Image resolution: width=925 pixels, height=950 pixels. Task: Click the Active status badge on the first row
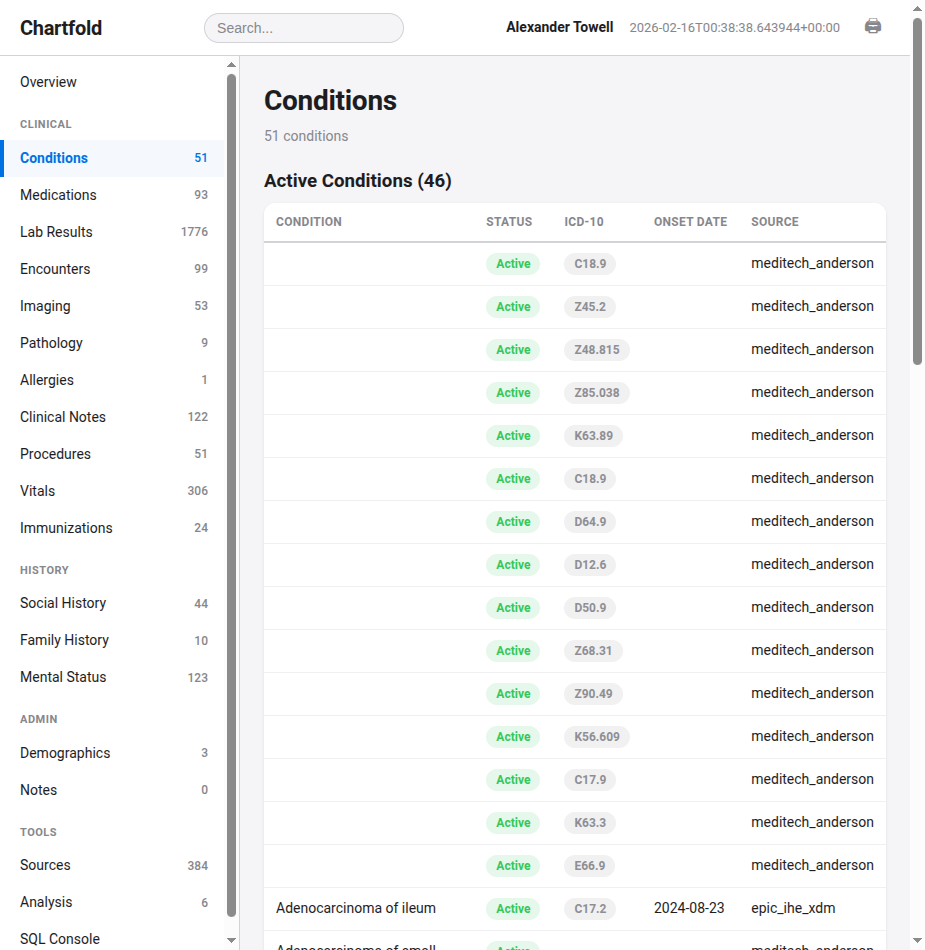point(512,263)
